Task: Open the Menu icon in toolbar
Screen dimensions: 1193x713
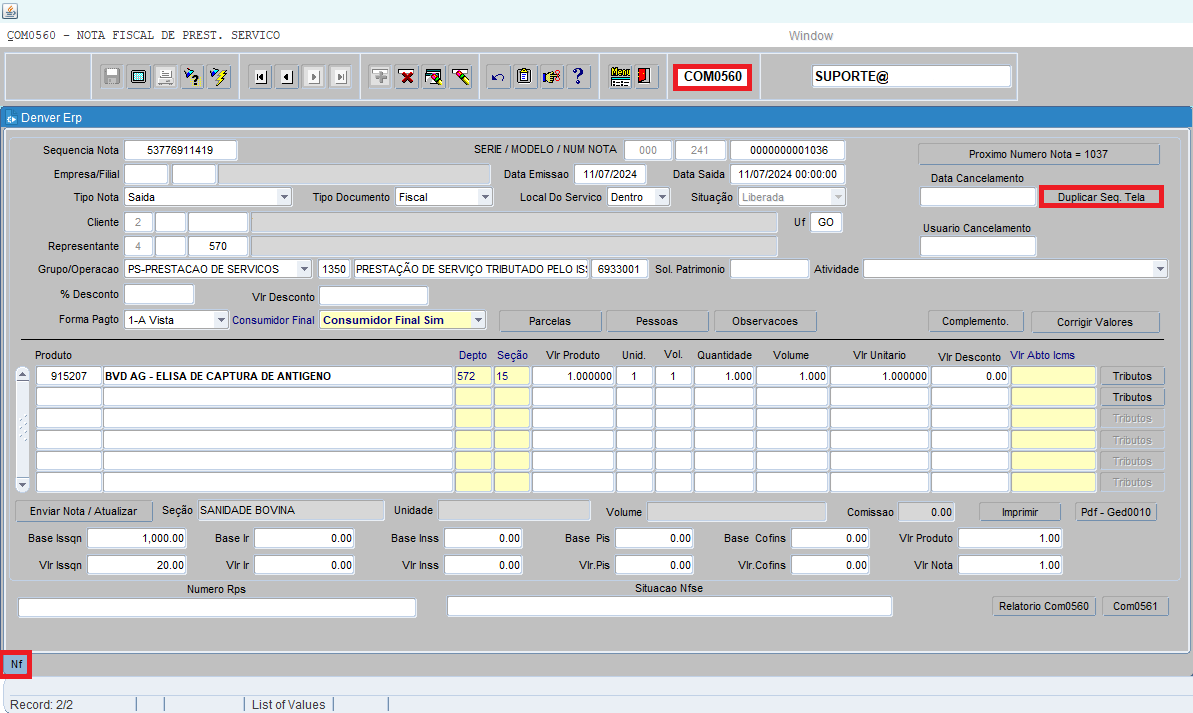Action: click(620, 77)
